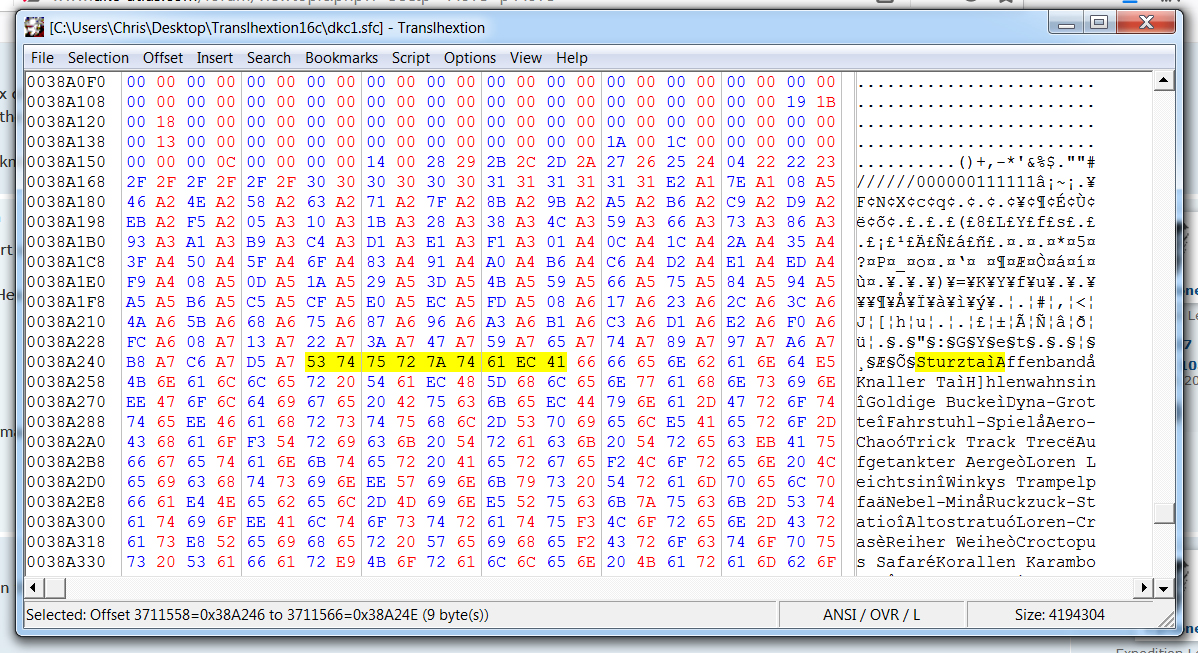Screen dimensions: 1198x653
Task: Open the Offset menu
Action: (163, 58)
